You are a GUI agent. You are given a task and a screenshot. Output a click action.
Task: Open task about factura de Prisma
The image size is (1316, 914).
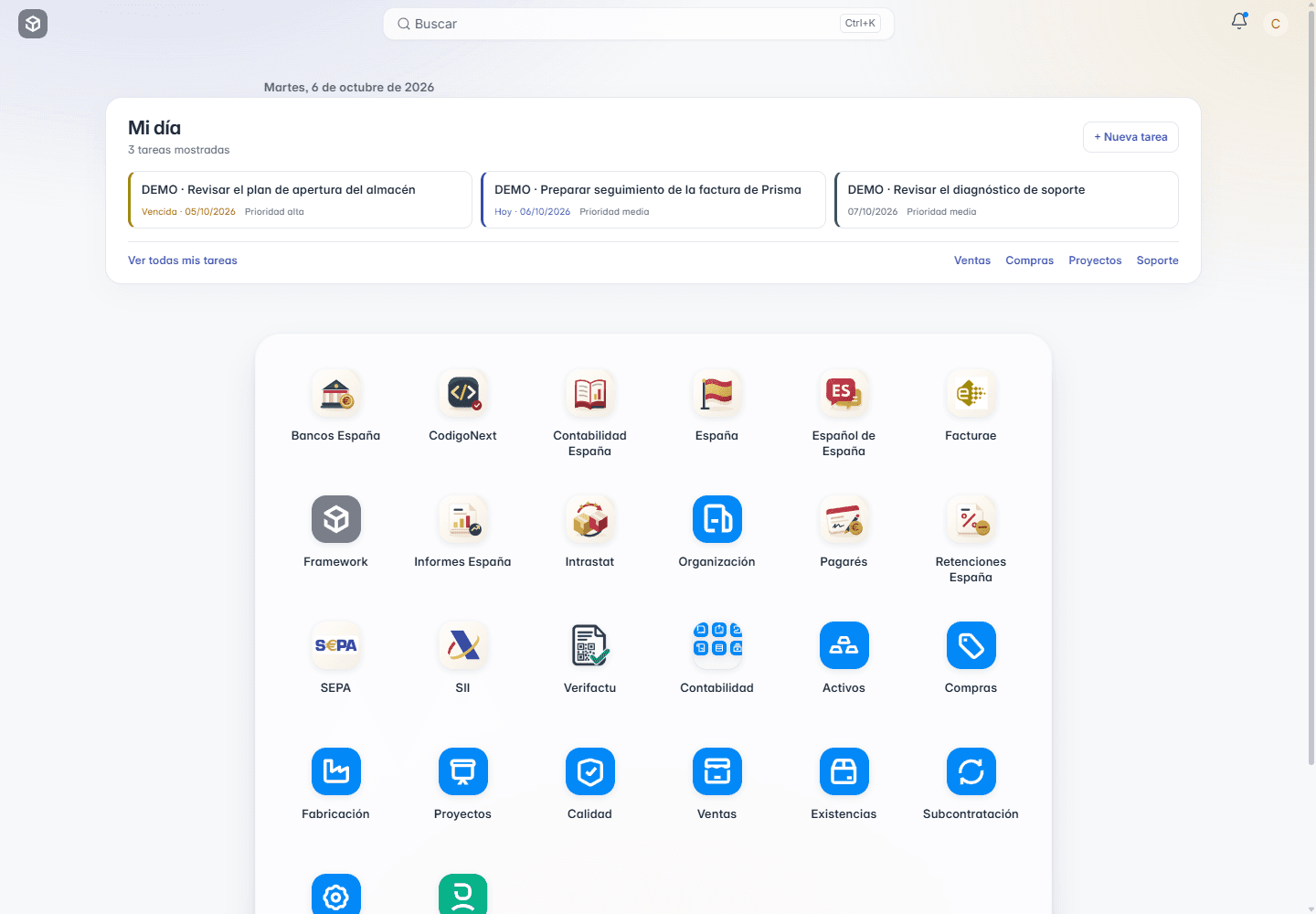[x=653, y=199]
